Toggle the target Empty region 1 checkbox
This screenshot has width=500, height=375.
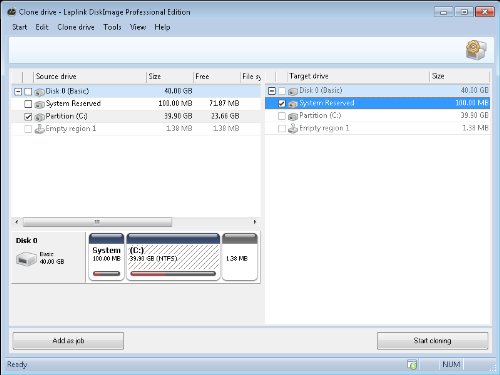click(x=282, y=128)
